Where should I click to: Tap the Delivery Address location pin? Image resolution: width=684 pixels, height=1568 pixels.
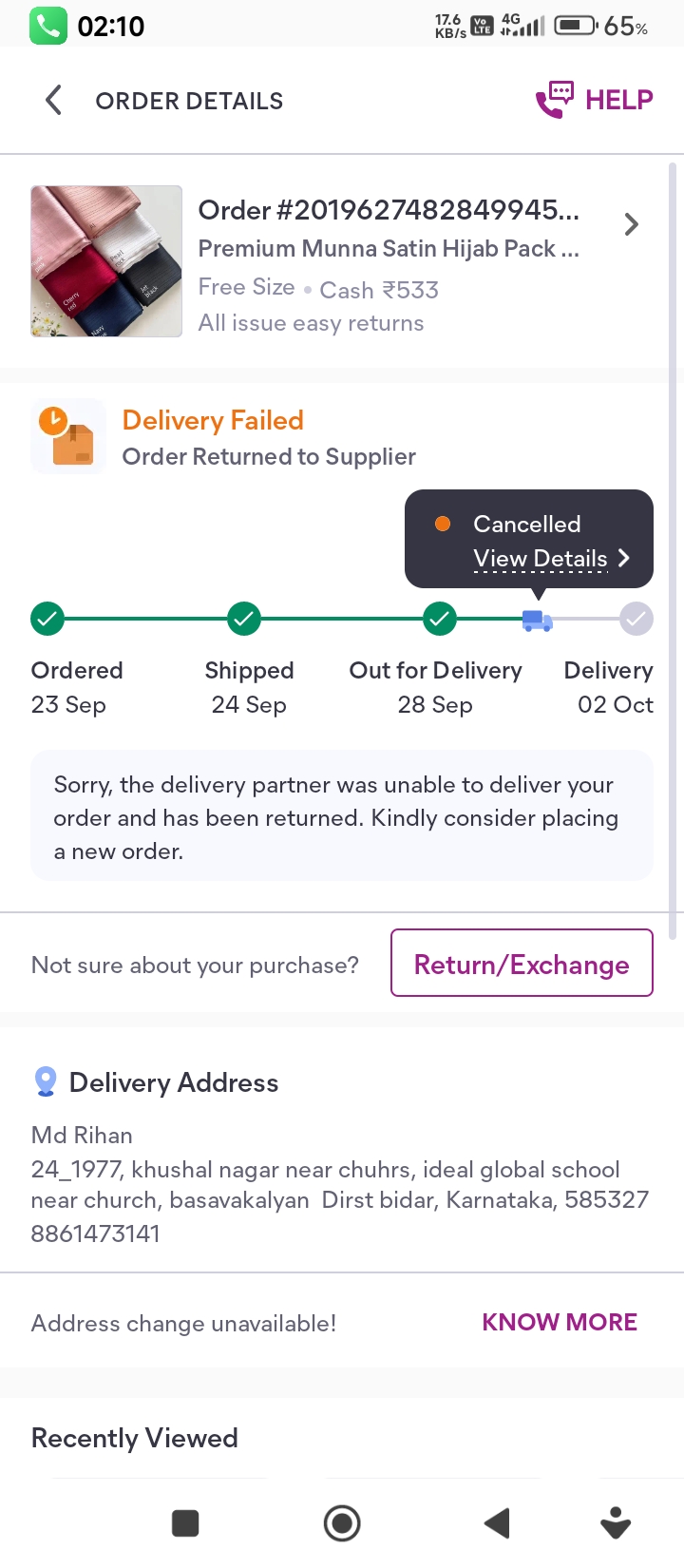coord(45,1081)
